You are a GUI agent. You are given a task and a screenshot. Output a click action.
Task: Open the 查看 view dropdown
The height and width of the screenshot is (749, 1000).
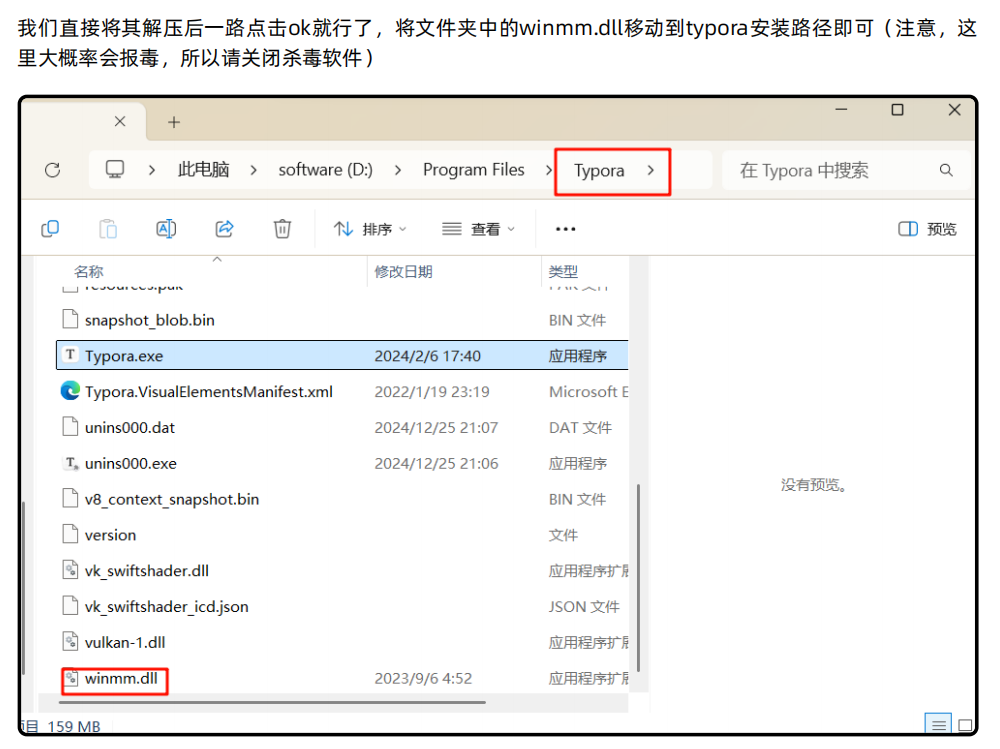pos(479,229)
